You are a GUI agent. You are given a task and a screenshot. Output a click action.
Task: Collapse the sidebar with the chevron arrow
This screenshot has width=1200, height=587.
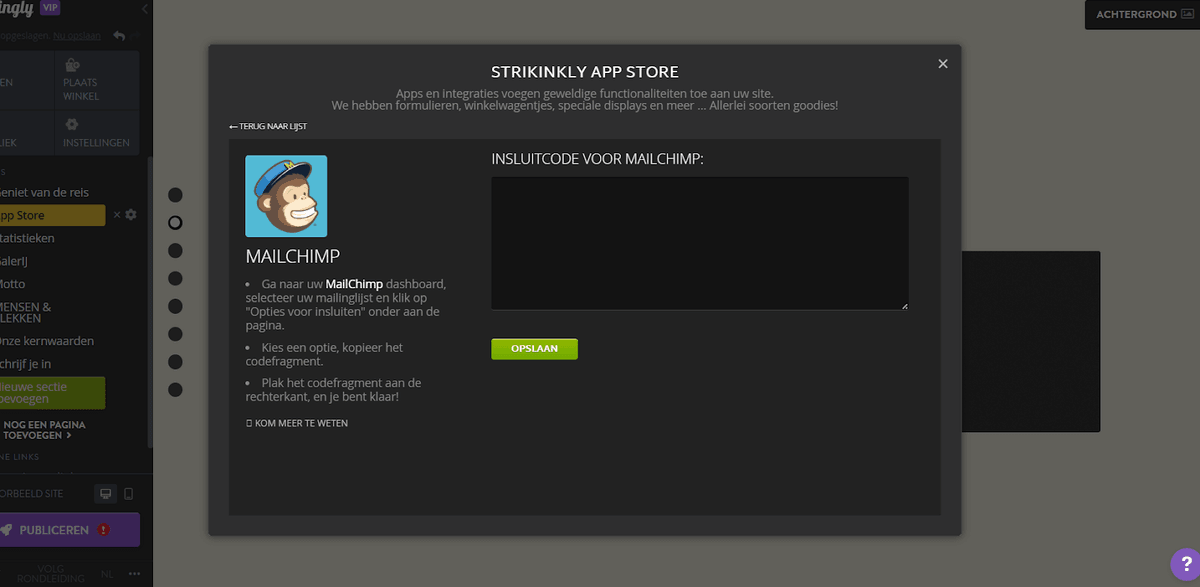144,9
